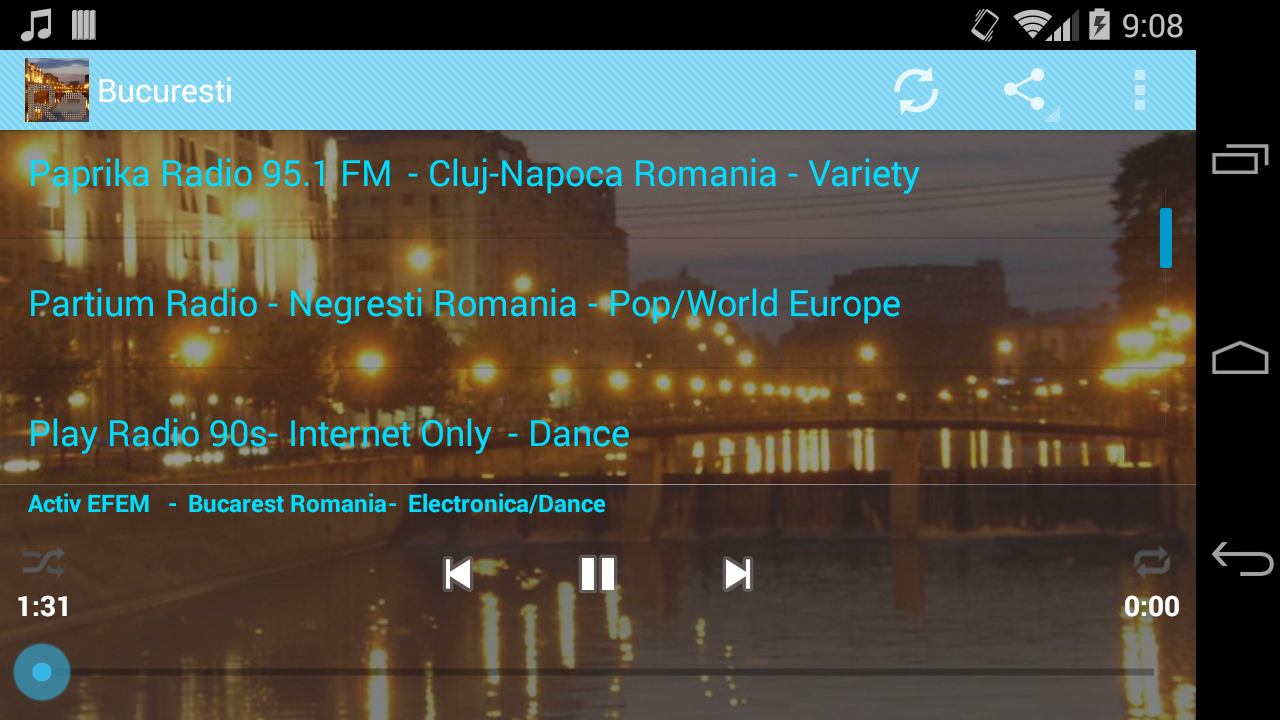Skip to the previous station
Screen dimensions: 1280x720
[x=458, y=574]
